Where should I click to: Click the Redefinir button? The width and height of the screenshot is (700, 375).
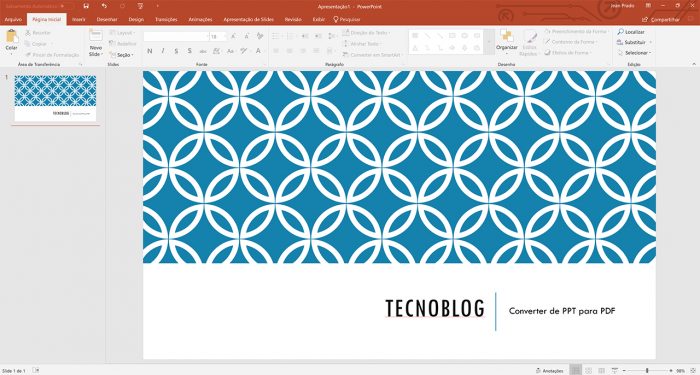123,44
